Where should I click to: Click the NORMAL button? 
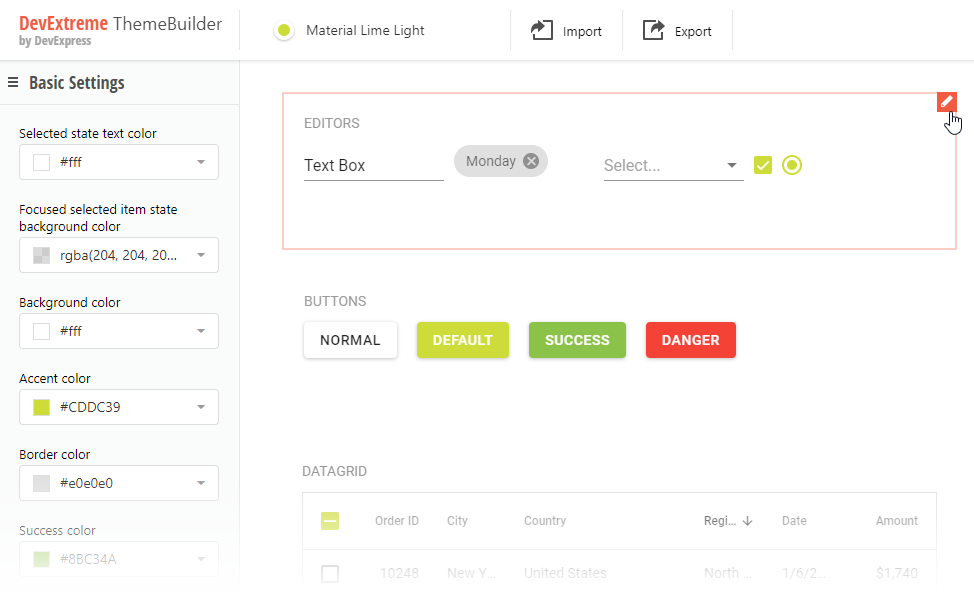(350, 340)
